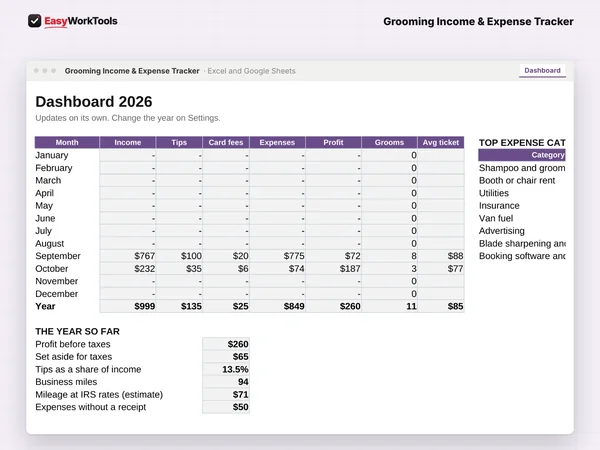Select the March row label
The height and width of the screenshot is (450, 600).
[48, 181]
